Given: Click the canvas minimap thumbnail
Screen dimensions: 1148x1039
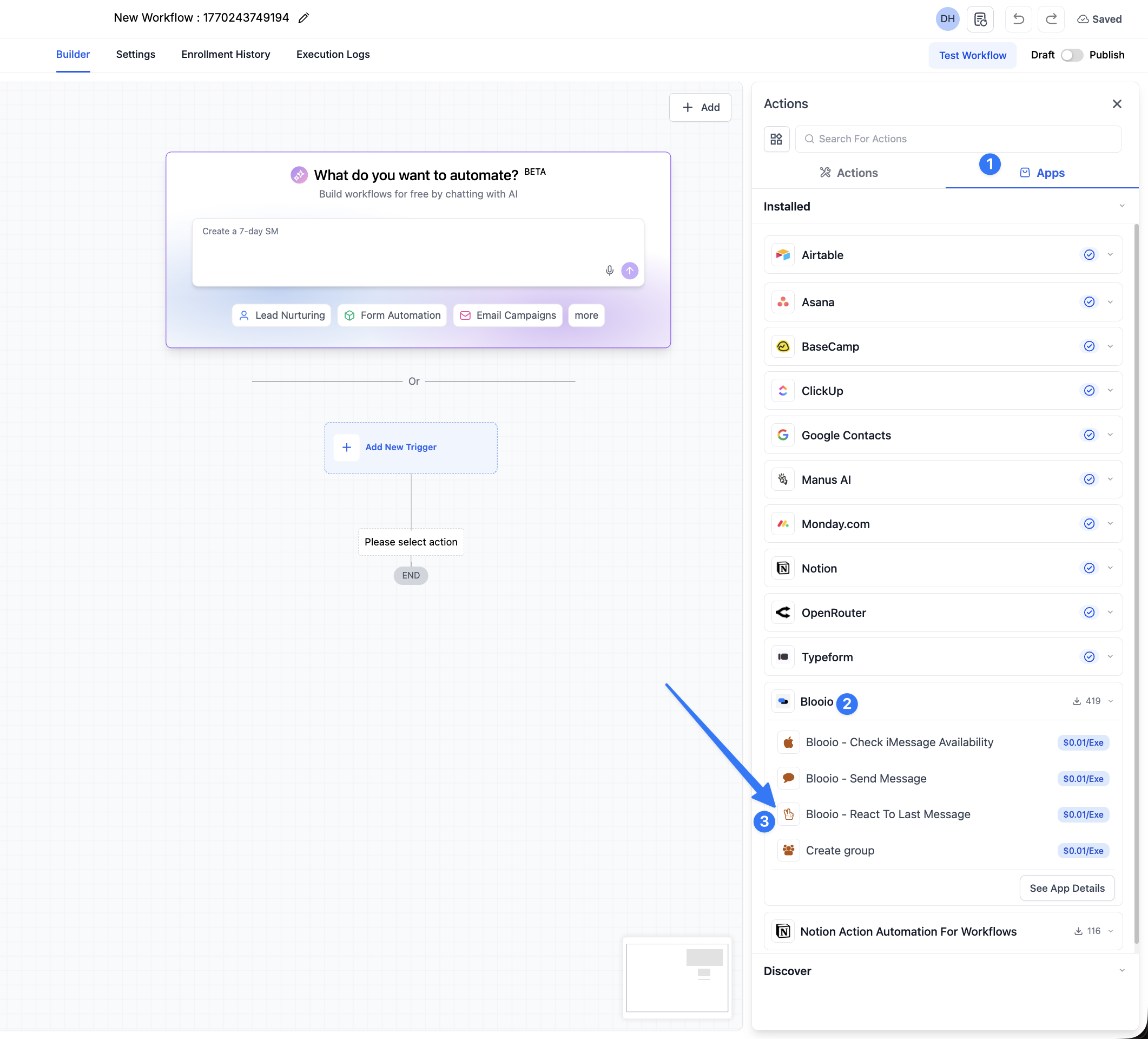Looking at the screenshot, I should coord(677,977).
